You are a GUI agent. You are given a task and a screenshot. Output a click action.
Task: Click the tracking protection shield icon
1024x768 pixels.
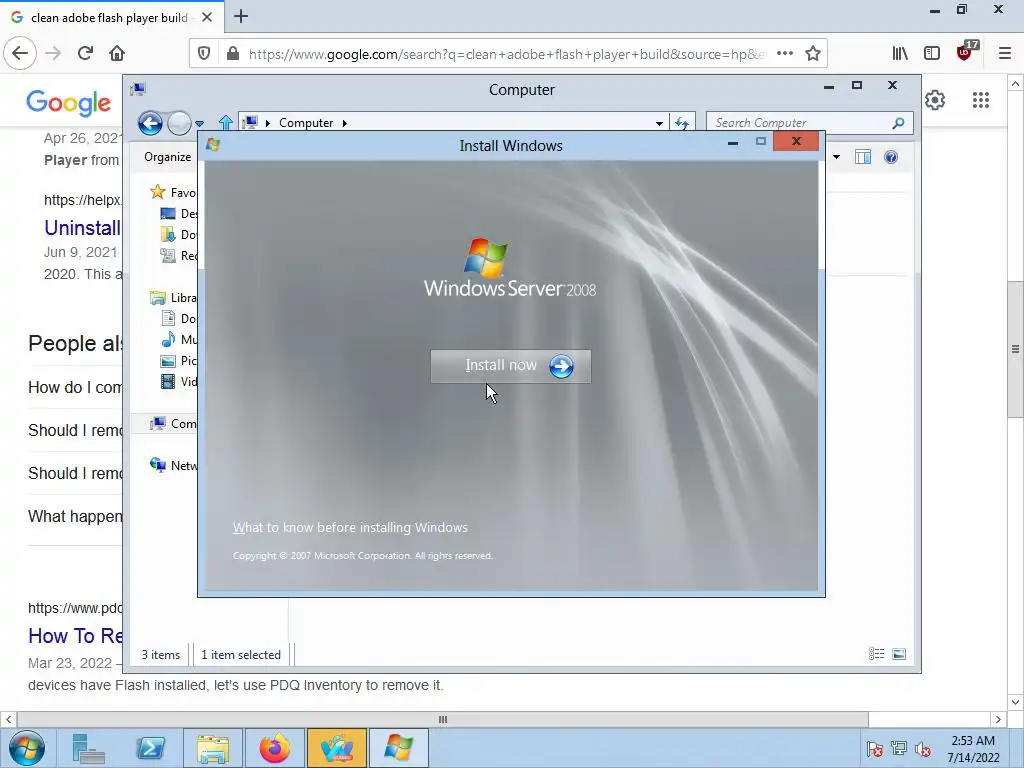pyautogui.click(x=204, y=54)
